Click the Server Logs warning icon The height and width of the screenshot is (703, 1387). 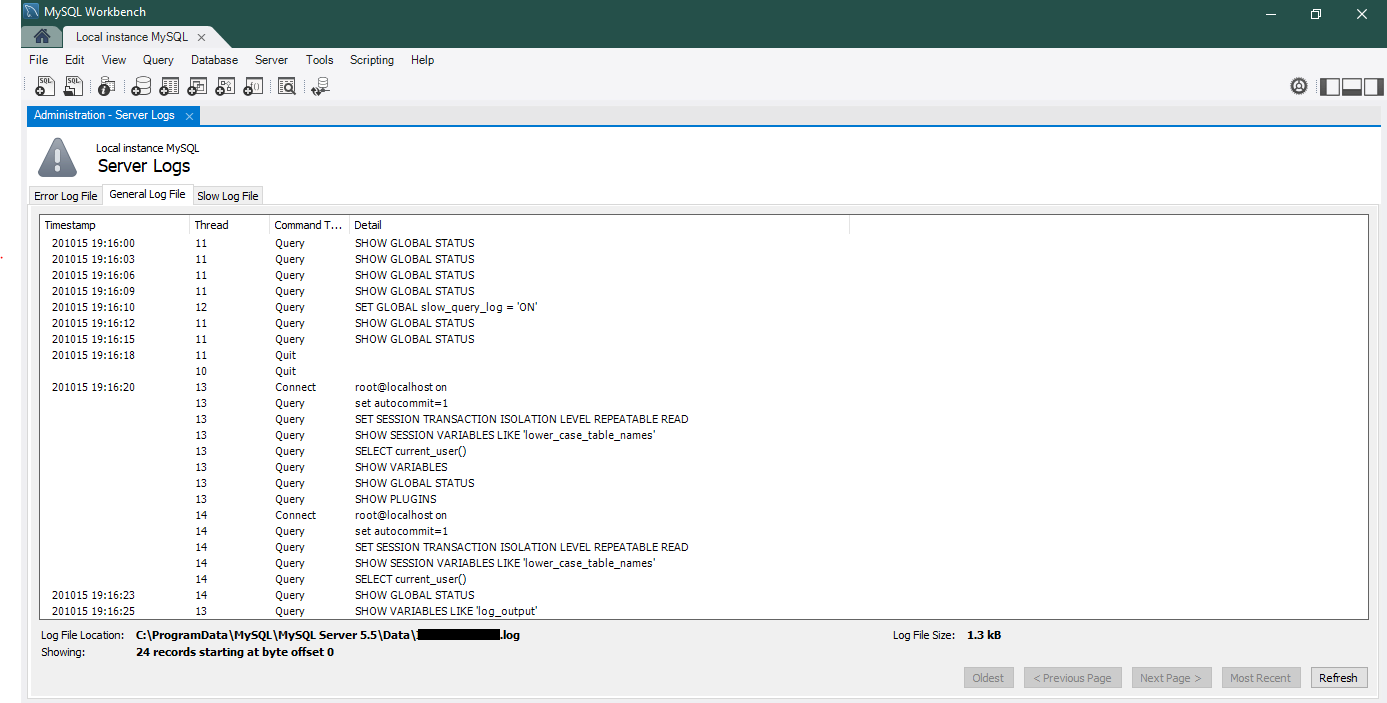[57, 158]
